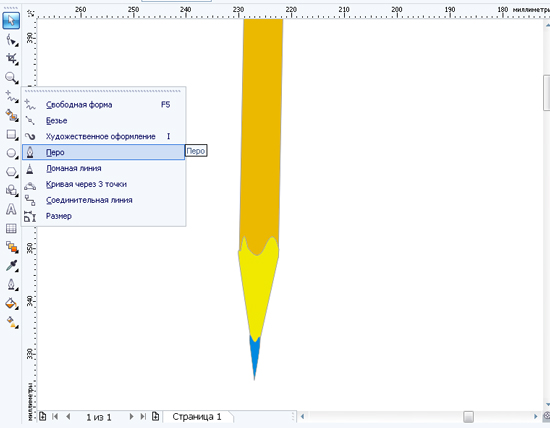The width and height of the screenshot is (550, 428).
Task: Select the yellow pencil wood shape
Action: click(x=259, y=291)
